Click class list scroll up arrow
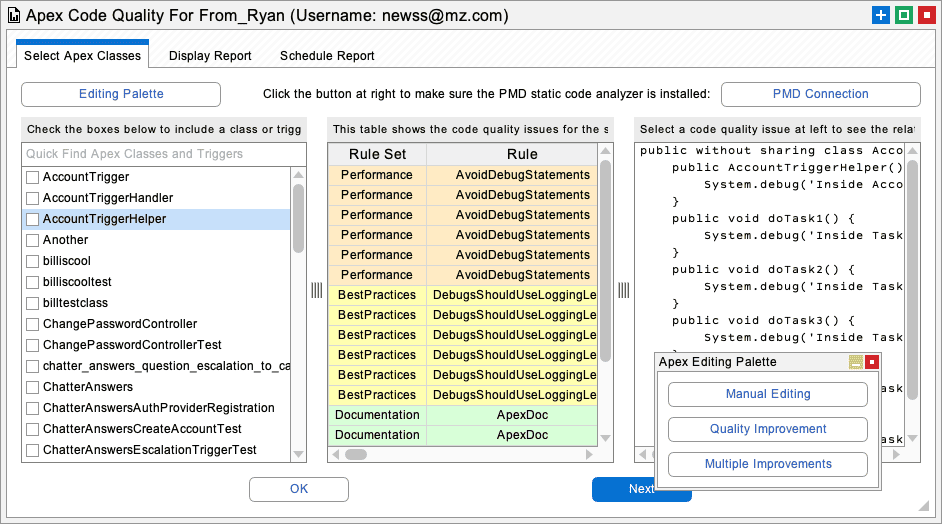Image resolution: width=942 pixels, height=524 pixels. tap(298, 175)
